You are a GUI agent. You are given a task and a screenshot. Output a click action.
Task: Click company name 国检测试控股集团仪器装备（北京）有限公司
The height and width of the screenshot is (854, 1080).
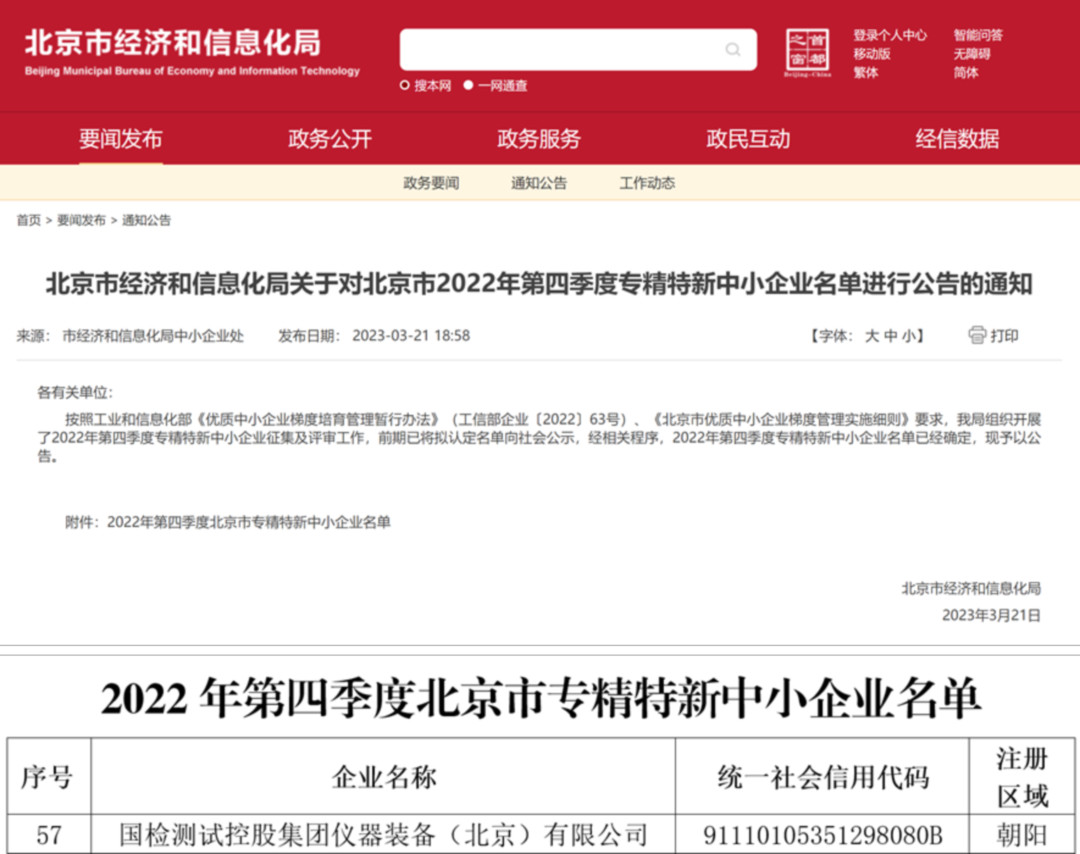point(384,835)
